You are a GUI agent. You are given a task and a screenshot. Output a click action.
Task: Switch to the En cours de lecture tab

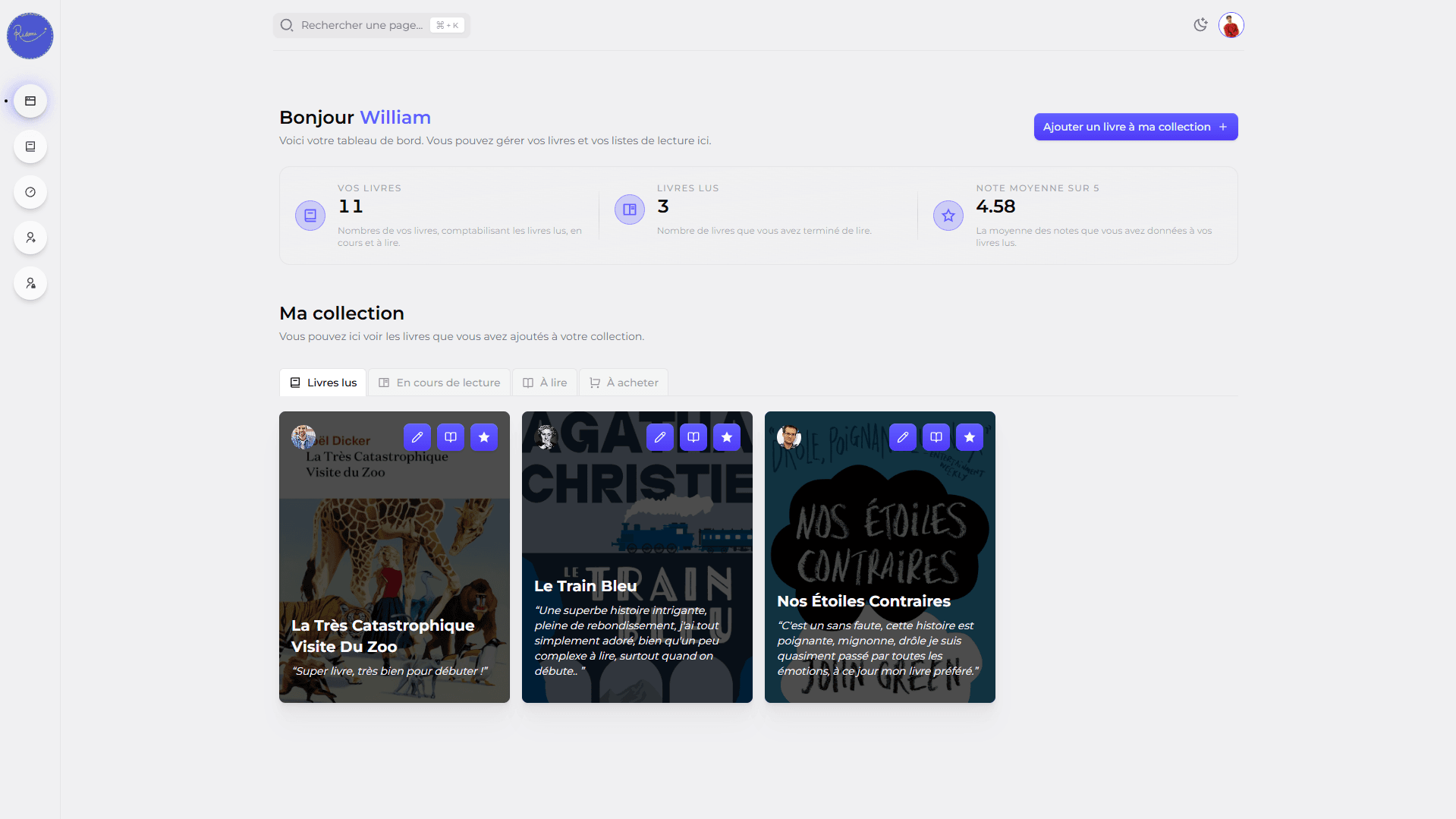click(x=440, y=383)
